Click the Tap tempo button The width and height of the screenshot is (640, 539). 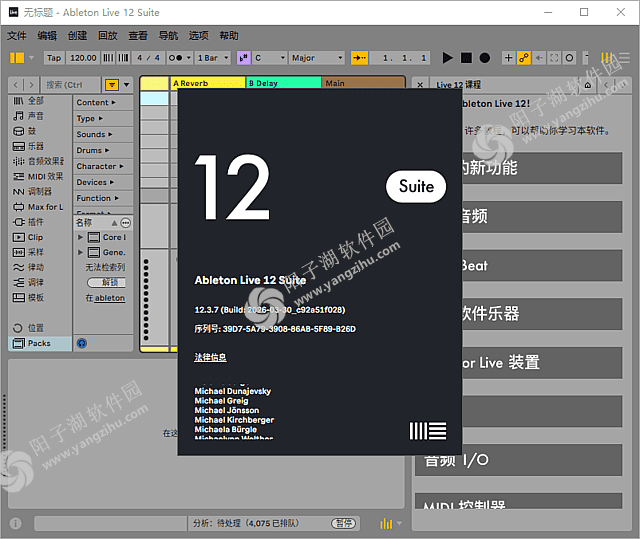(x=54, y=58)
